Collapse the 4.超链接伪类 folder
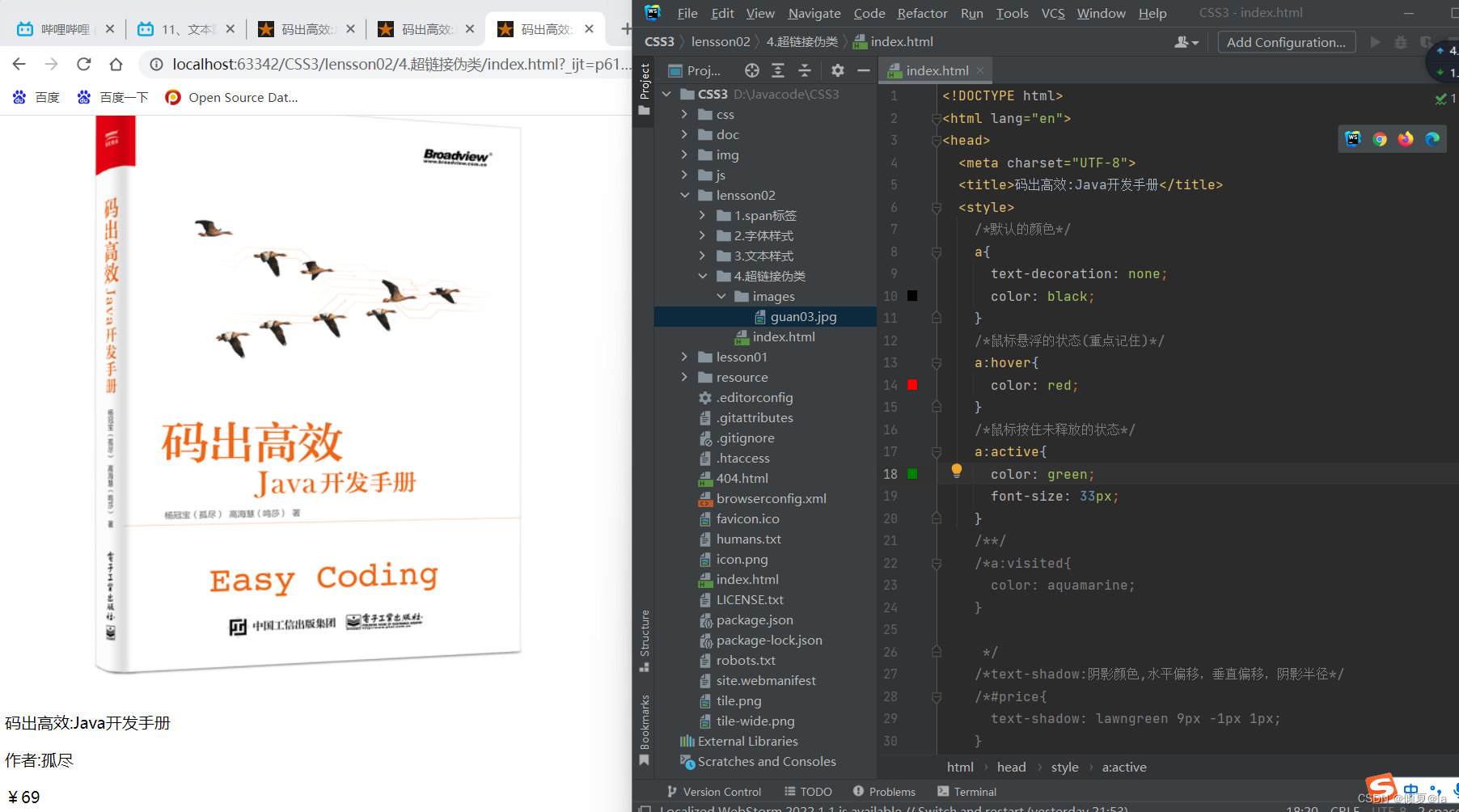1459x812 pixels. (x=702, y=276)
